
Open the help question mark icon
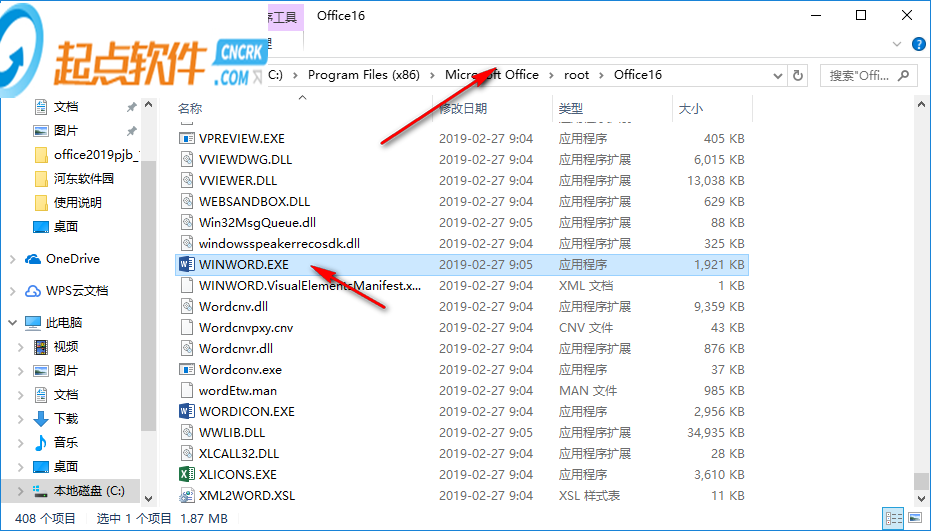coord(919,44)
